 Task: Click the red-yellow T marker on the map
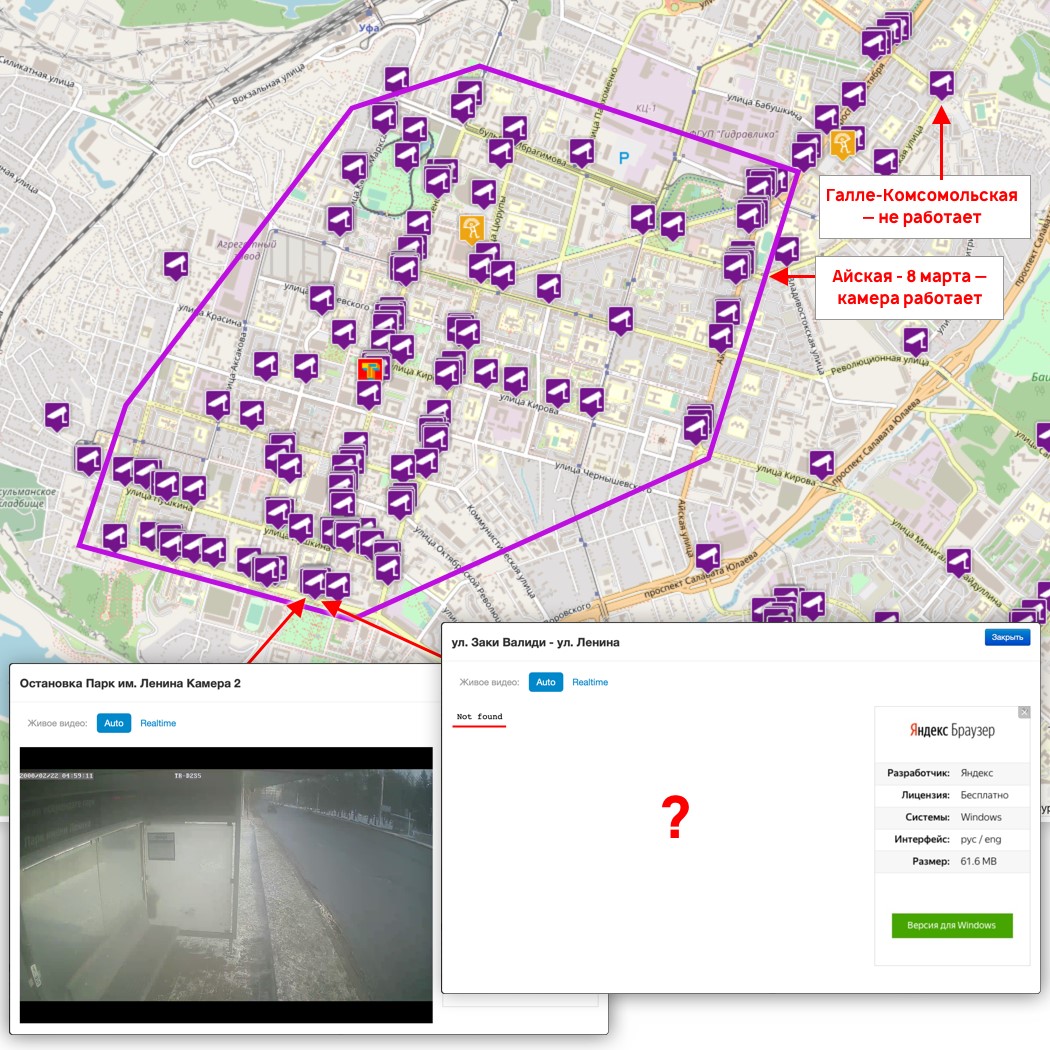[x=370, y=370]
